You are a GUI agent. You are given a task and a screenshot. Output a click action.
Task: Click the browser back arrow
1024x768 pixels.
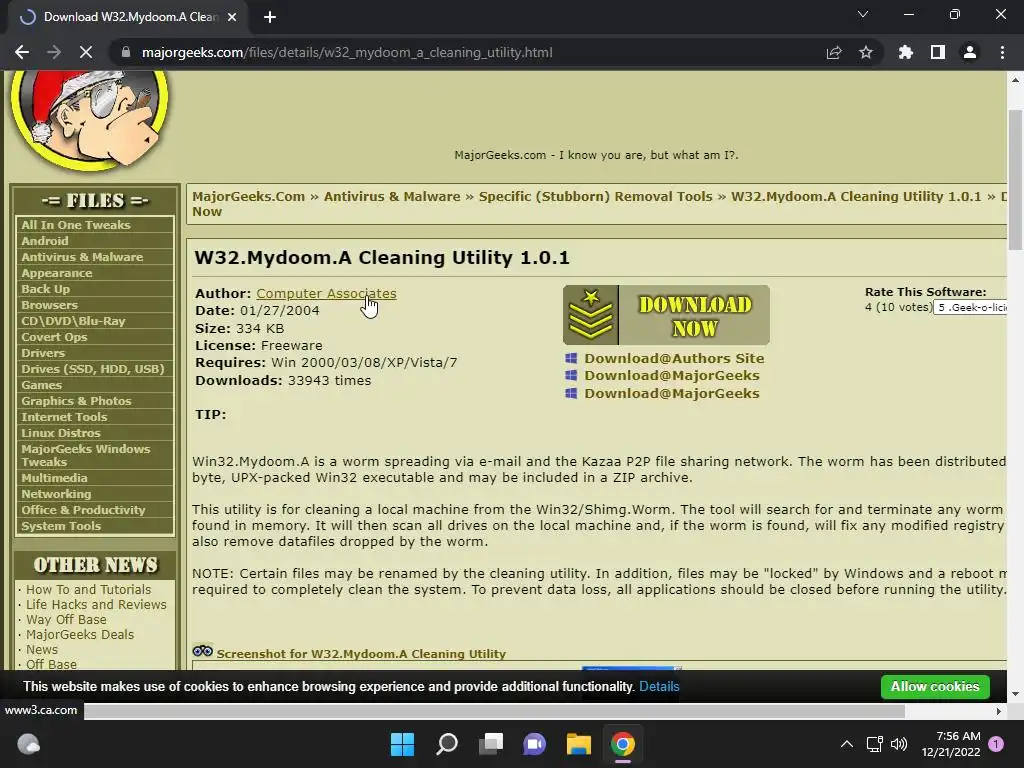click(22, 52)
